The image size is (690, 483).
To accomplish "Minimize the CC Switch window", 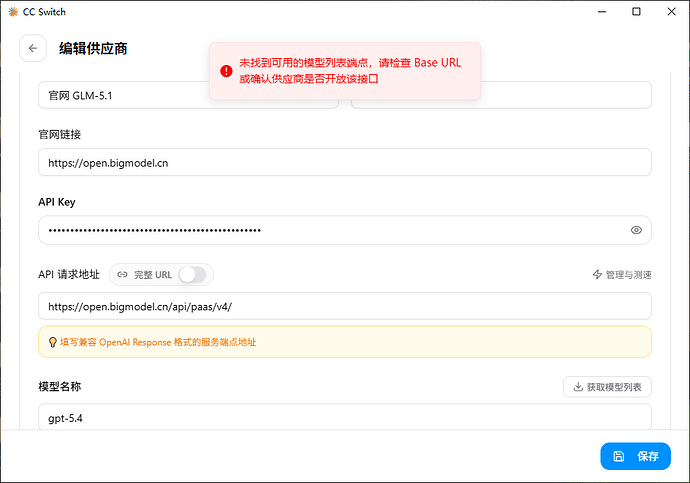I will click(x=602, y=12).
